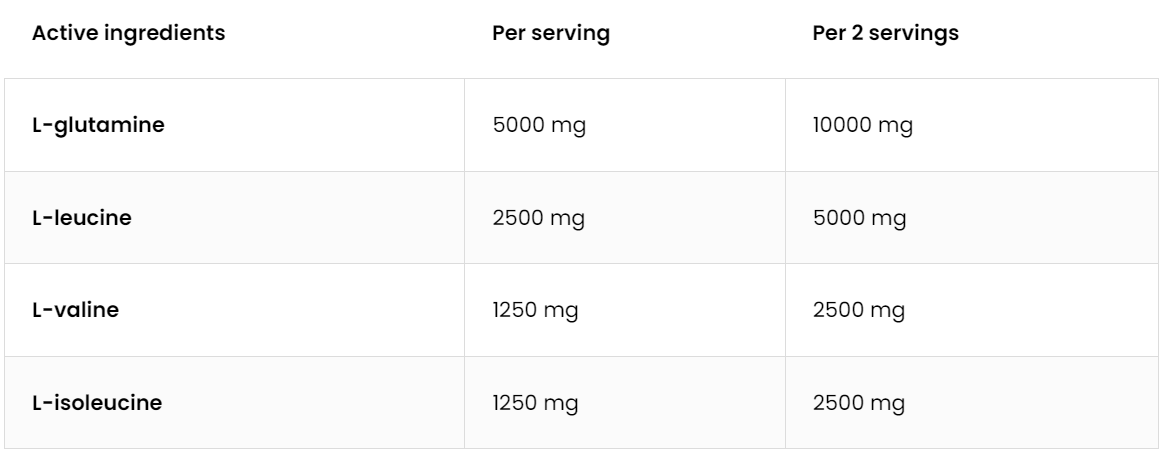
Task: Select the 10000 mg value for L-glutamine
Action: (x=863, y=126)
